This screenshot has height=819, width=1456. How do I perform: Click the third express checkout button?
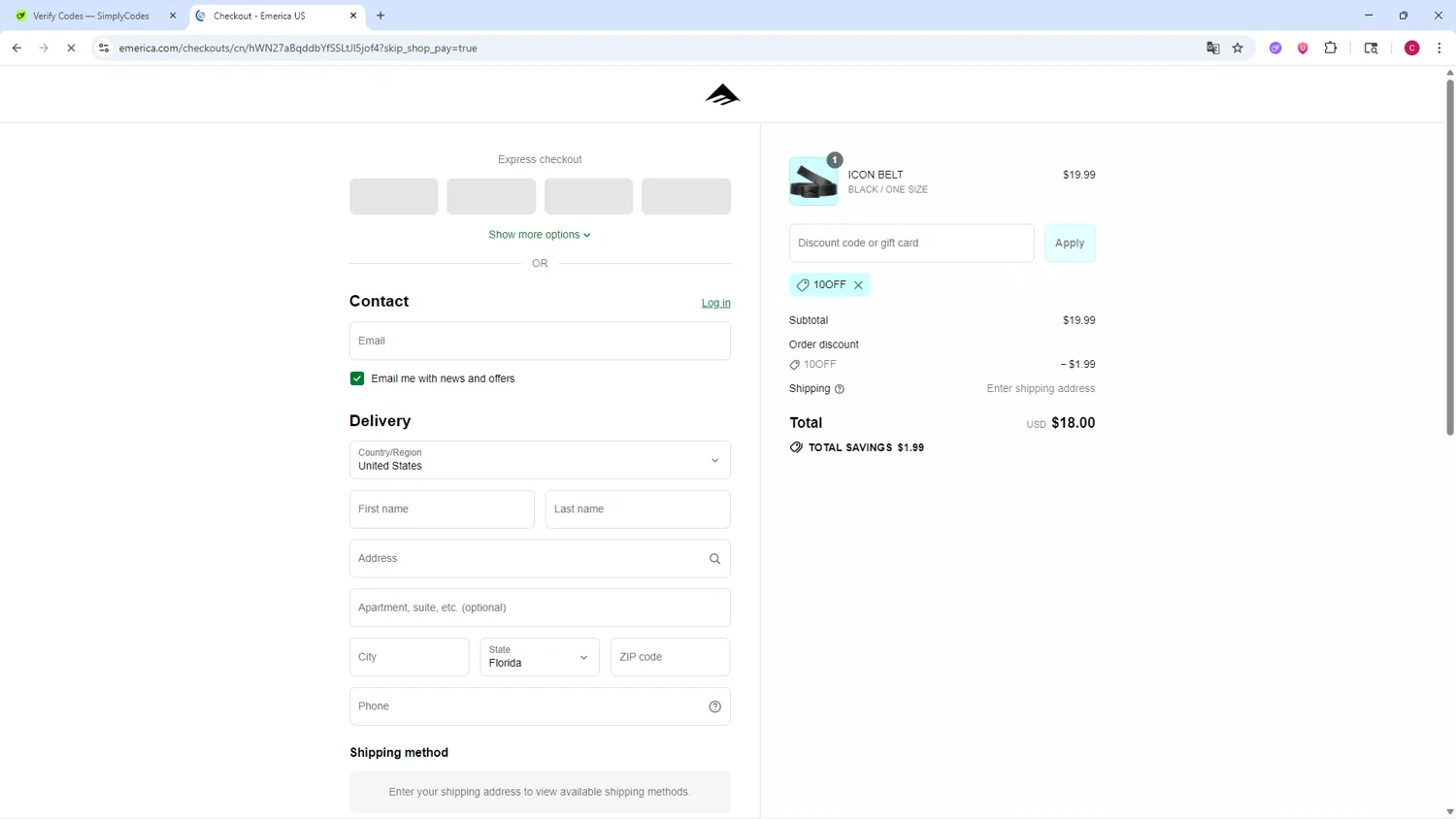click(588, 196)
